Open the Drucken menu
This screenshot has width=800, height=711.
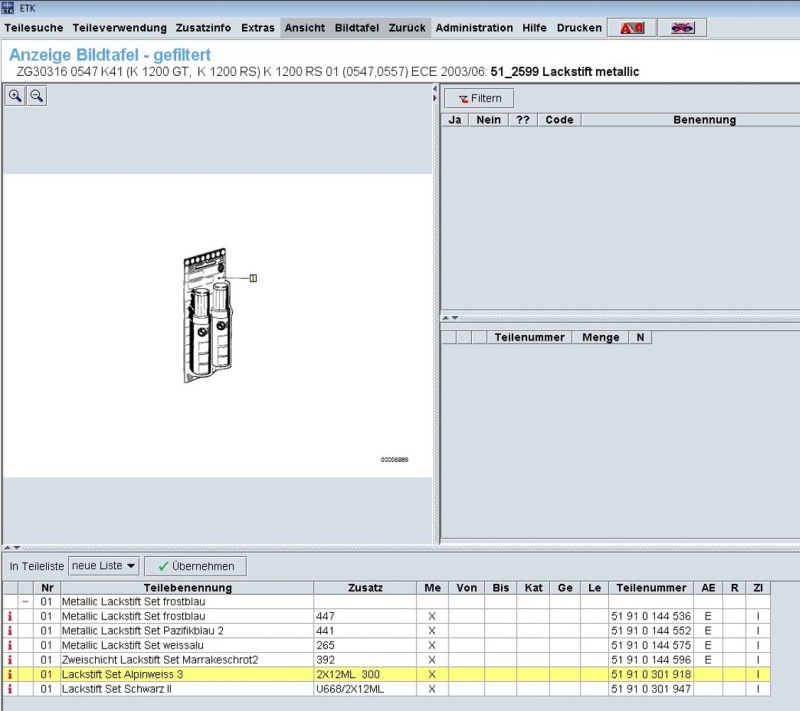coord(579,28)
